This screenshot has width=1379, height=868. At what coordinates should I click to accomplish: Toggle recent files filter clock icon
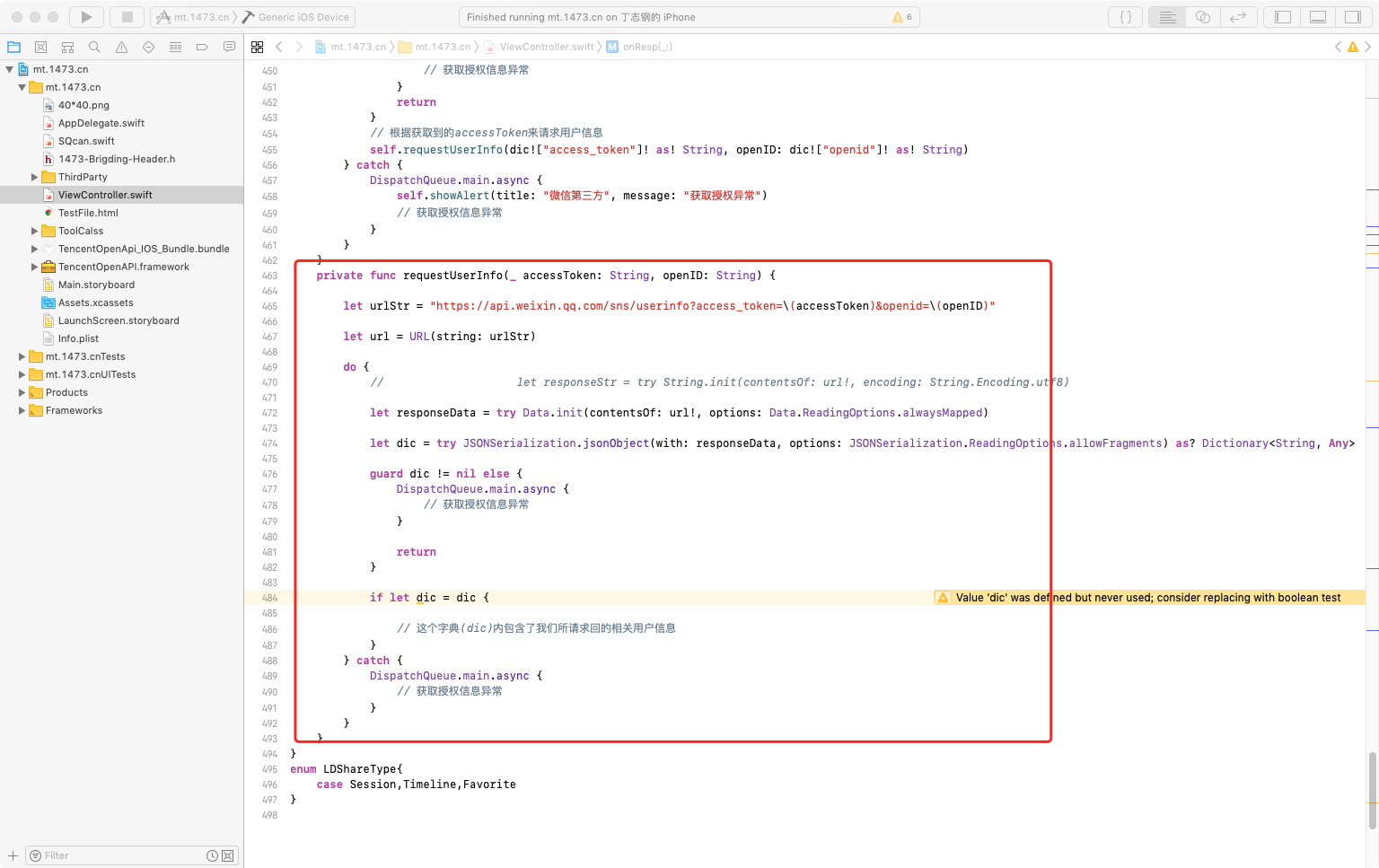point(212,855)
